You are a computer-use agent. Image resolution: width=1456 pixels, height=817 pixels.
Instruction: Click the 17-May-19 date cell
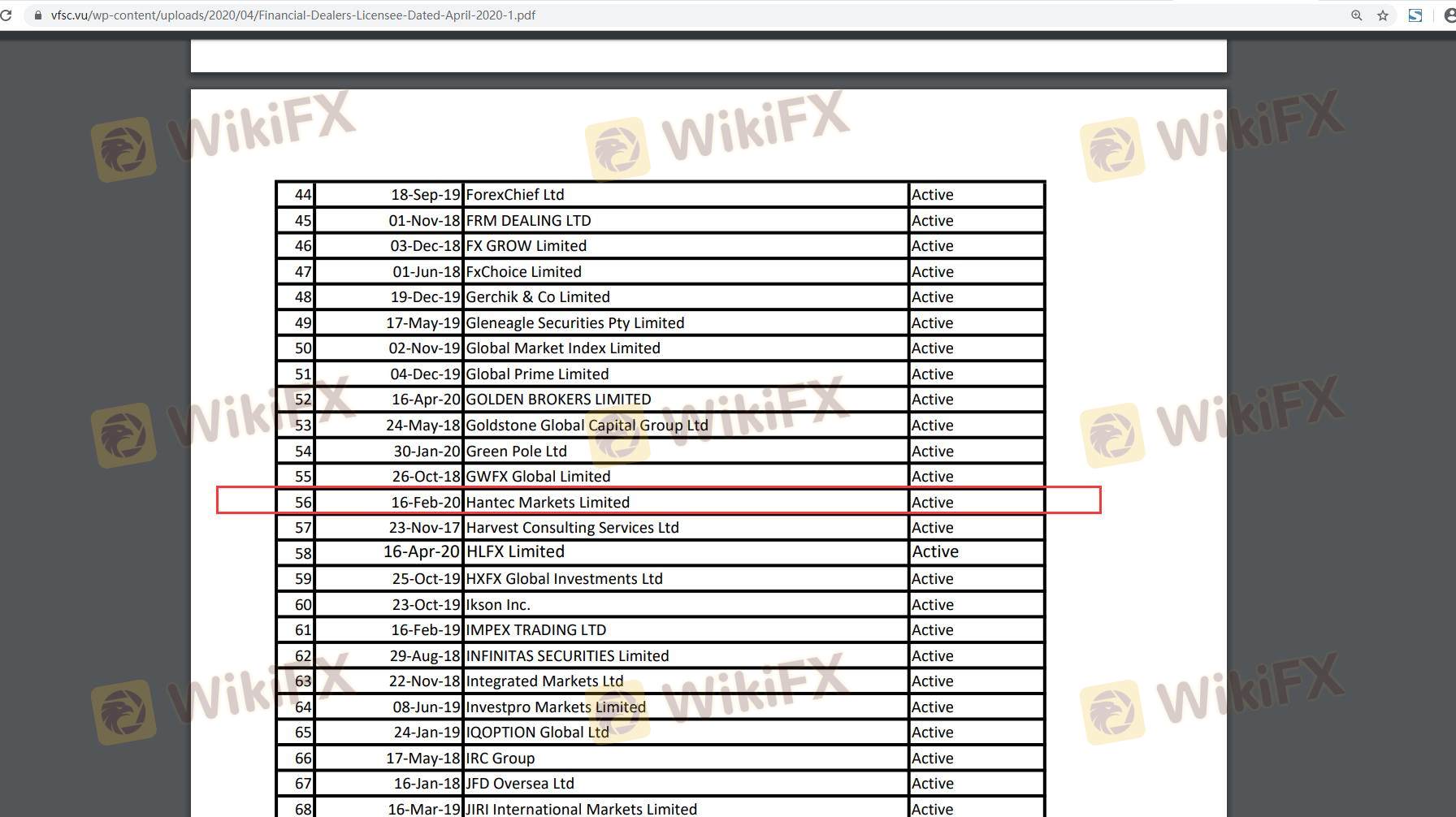point(423,323)
